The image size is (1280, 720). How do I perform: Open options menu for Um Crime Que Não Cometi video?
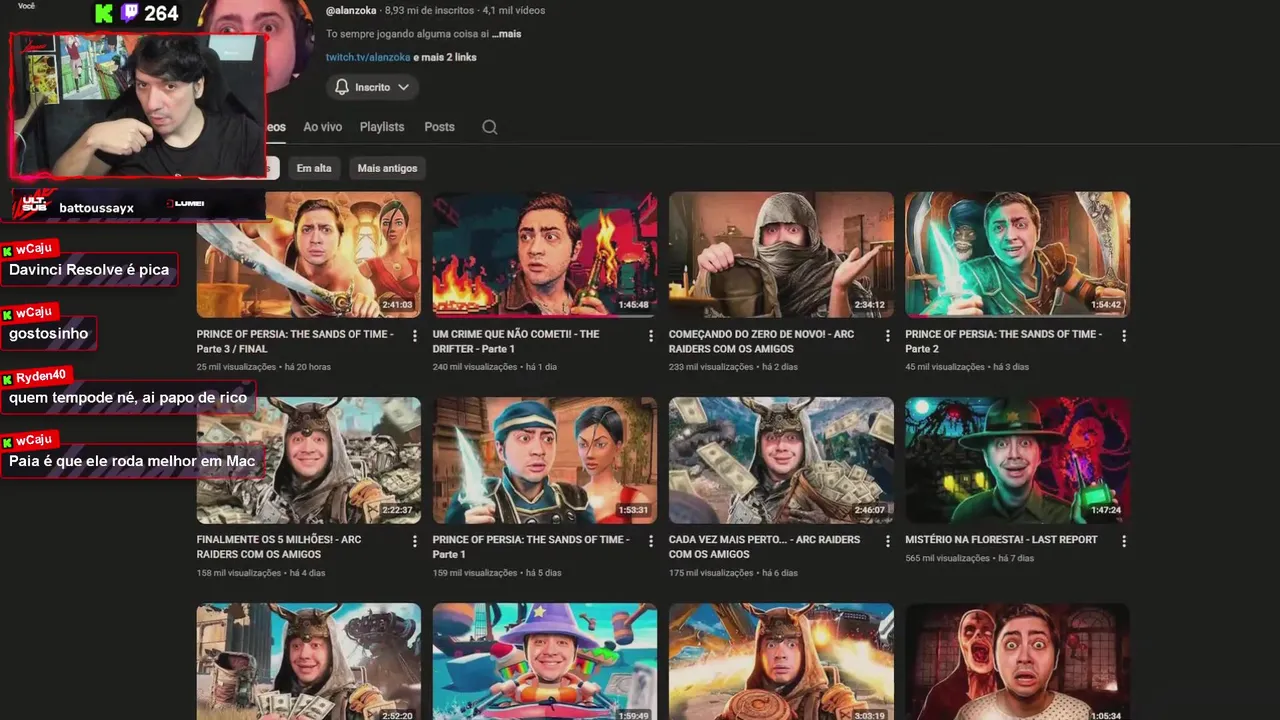651,336
